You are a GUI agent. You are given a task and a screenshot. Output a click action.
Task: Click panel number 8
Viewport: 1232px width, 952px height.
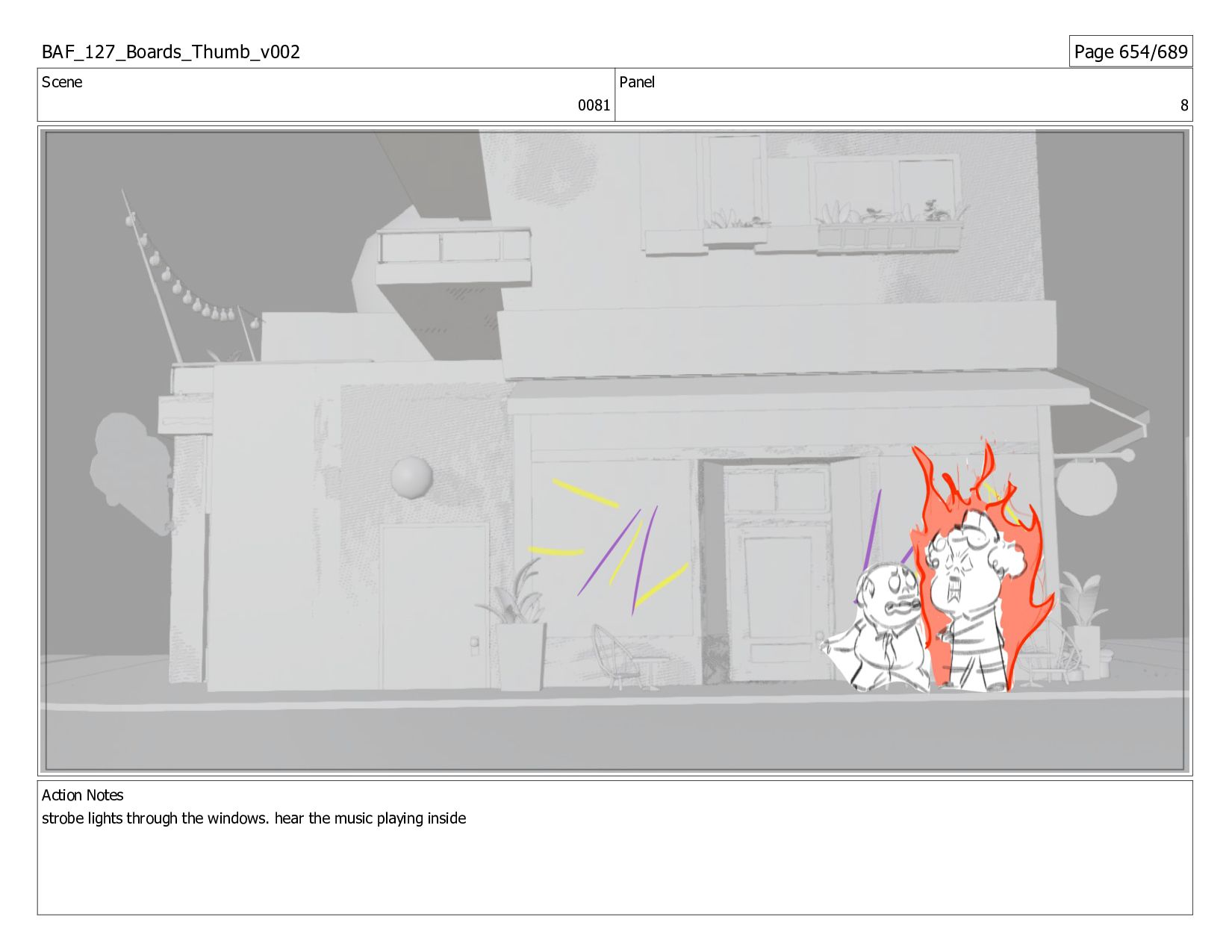(1183, 105)
